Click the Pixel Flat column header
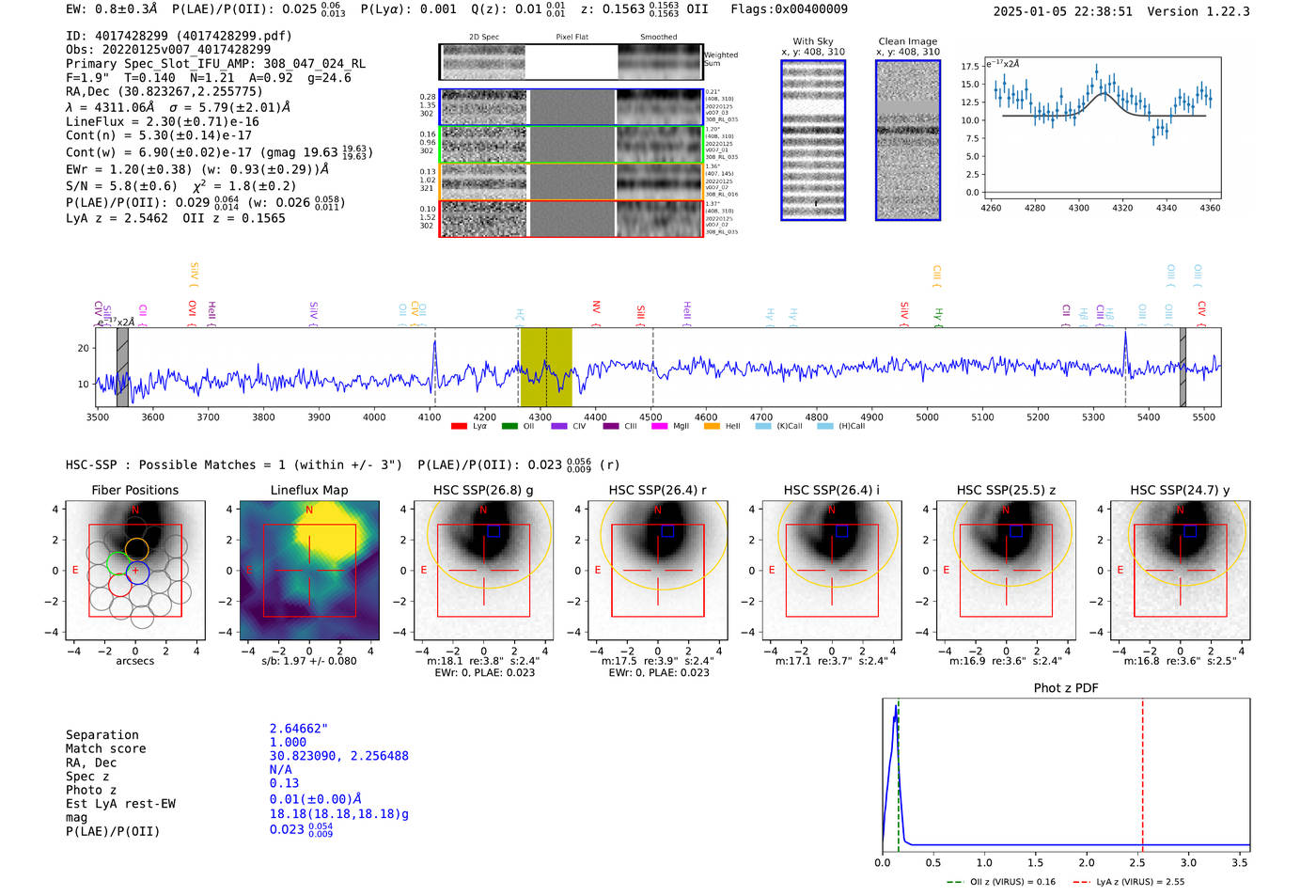1316x896 pixels. [x=572, y=37]
